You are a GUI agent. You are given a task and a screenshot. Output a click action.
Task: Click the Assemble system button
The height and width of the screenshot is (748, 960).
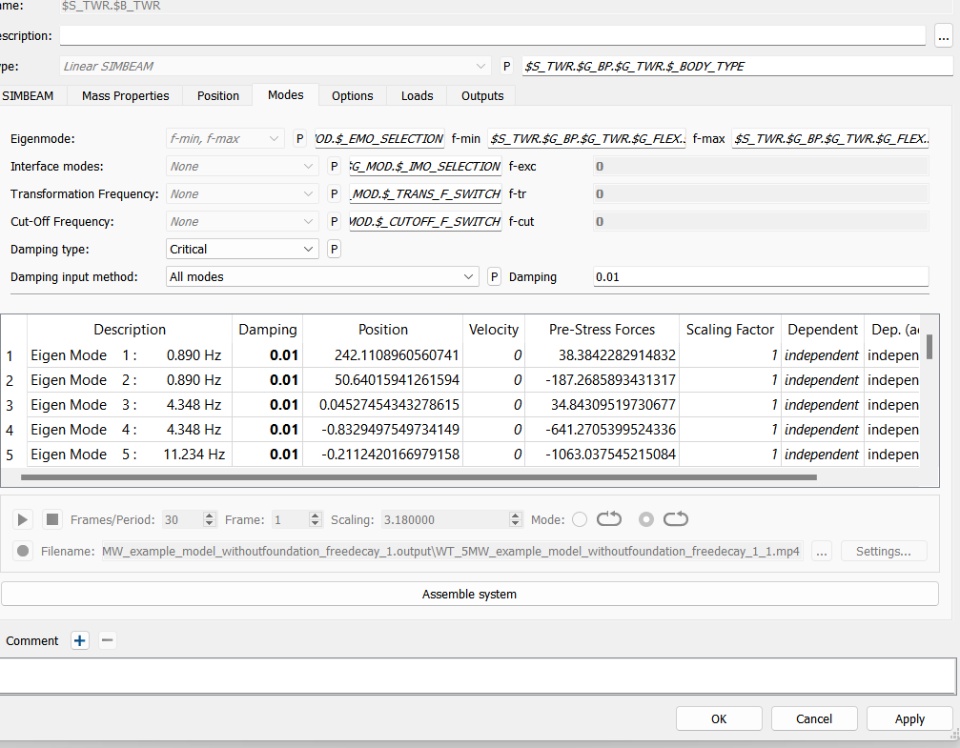click(x=470, y=594)
